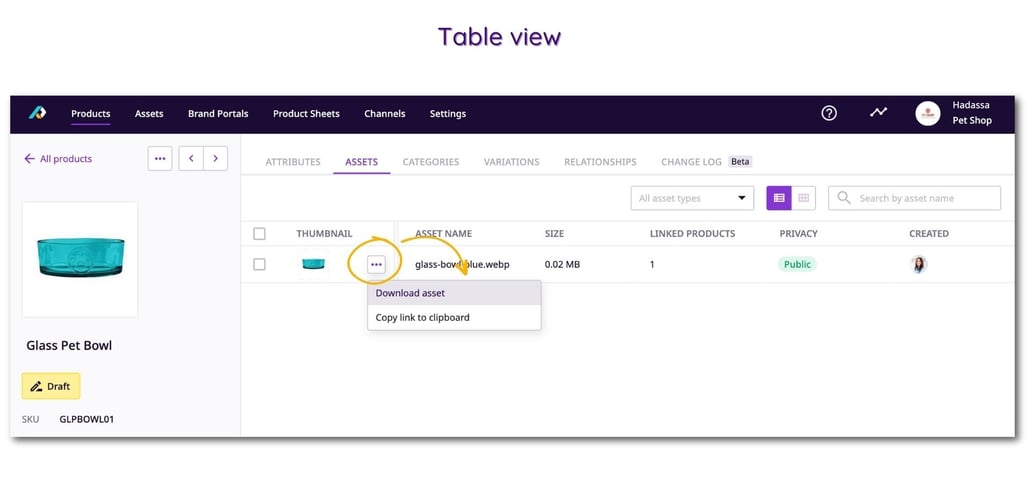Screen dimensions: 1032x479
Task: Switch to the Variations tab
Action: tap(511, 162)
